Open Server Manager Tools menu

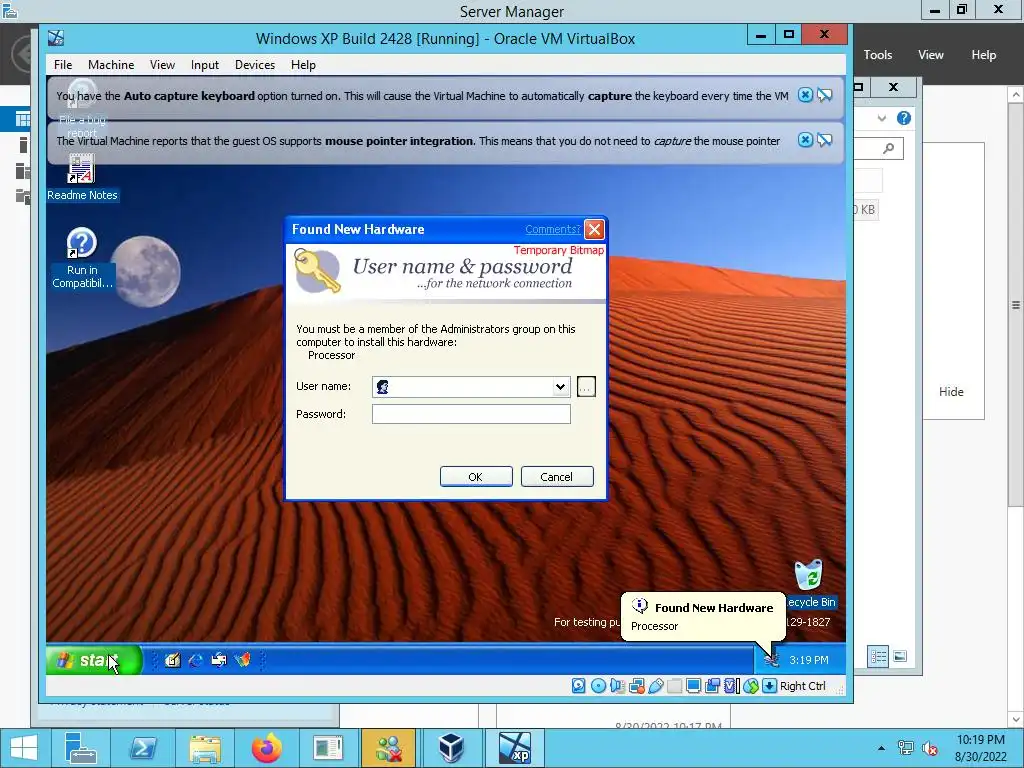coord(878,55)
